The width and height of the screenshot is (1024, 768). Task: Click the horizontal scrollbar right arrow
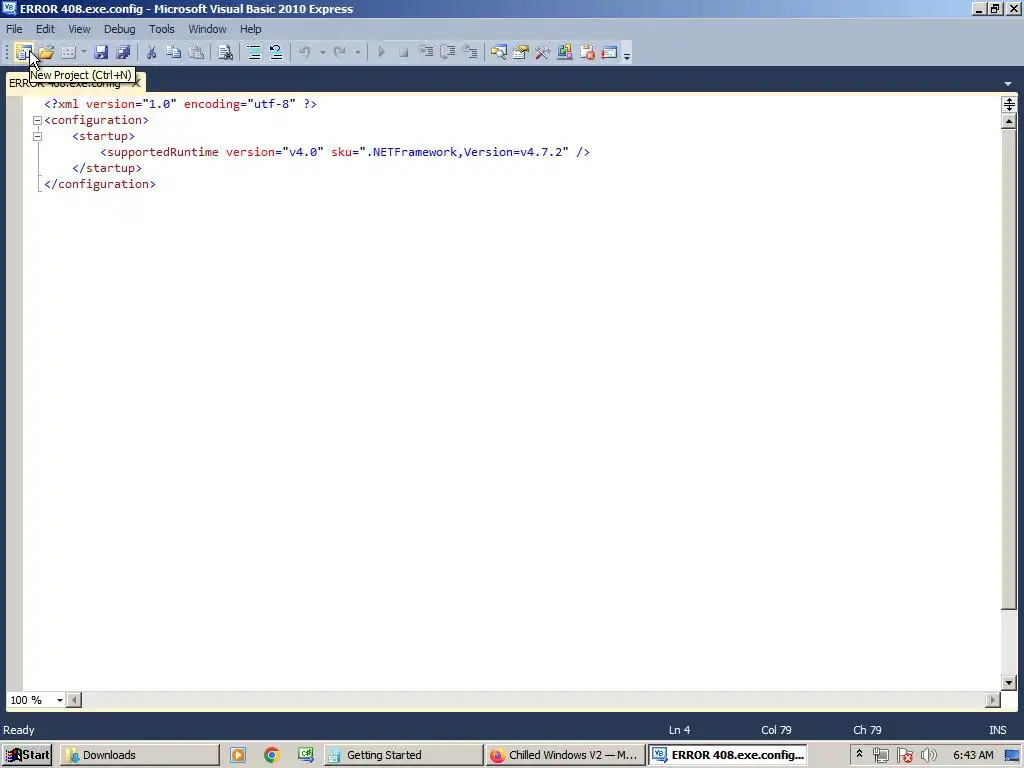tap(993, 700)
